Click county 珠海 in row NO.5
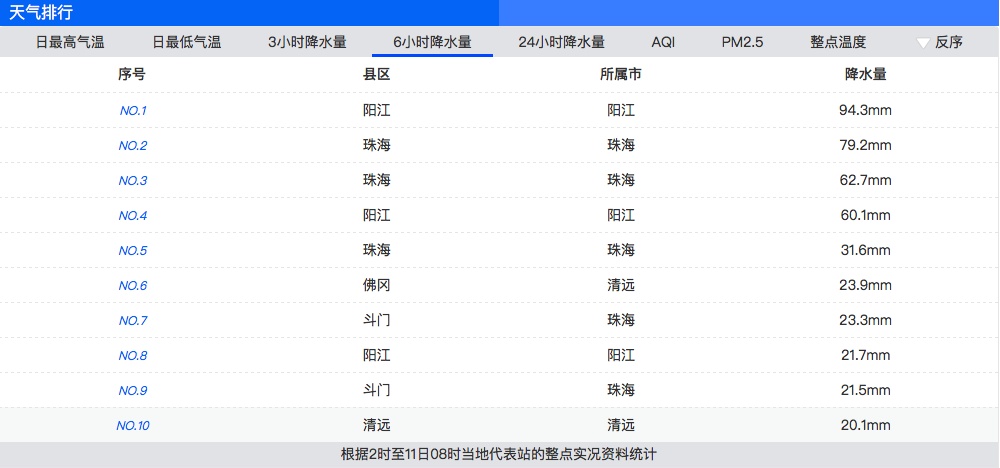The image size is (1000, 468). point(376,251)
